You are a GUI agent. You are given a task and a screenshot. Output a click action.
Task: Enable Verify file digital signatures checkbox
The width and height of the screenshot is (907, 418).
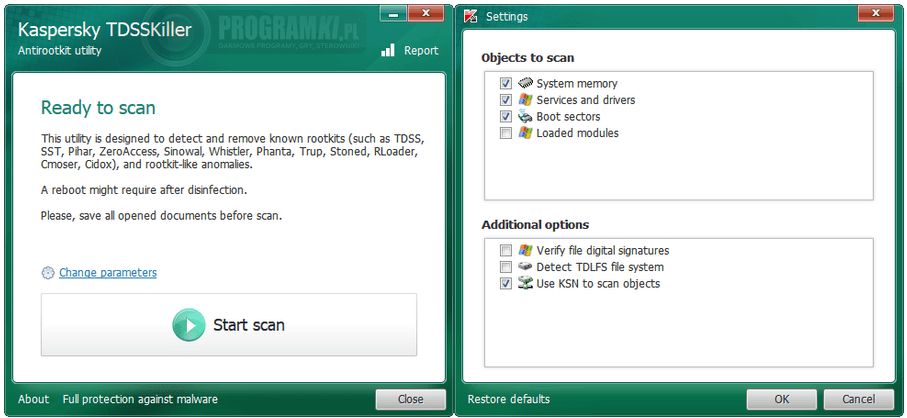tap(506, 251)
